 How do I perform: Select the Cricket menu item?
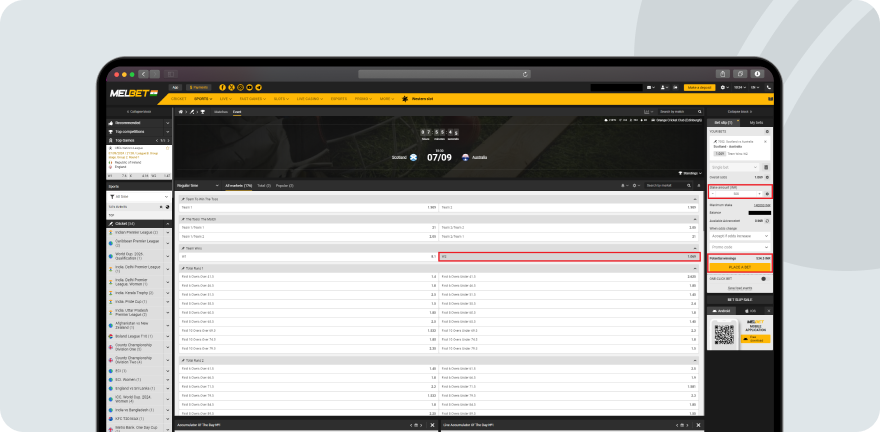coord(178,99)
